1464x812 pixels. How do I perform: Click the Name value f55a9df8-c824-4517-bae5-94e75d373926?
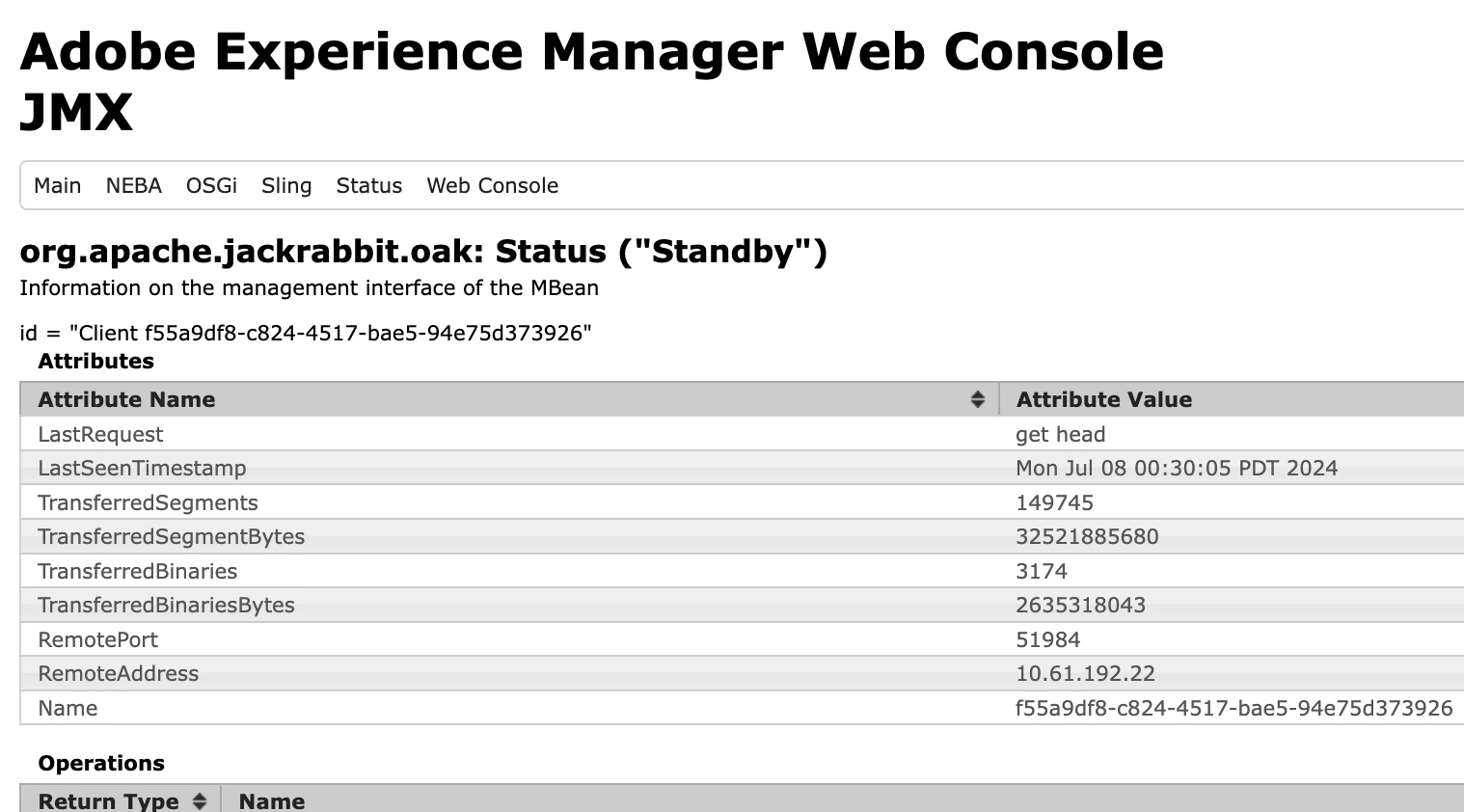(1234, 708)
